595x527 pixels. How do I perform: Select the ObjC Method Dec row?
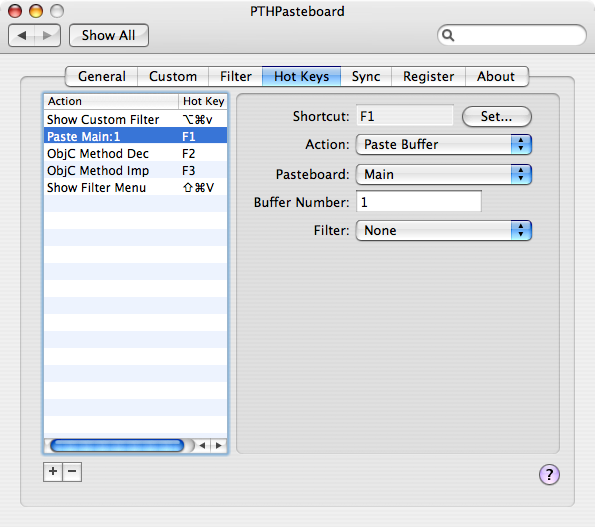click(135, 154)
